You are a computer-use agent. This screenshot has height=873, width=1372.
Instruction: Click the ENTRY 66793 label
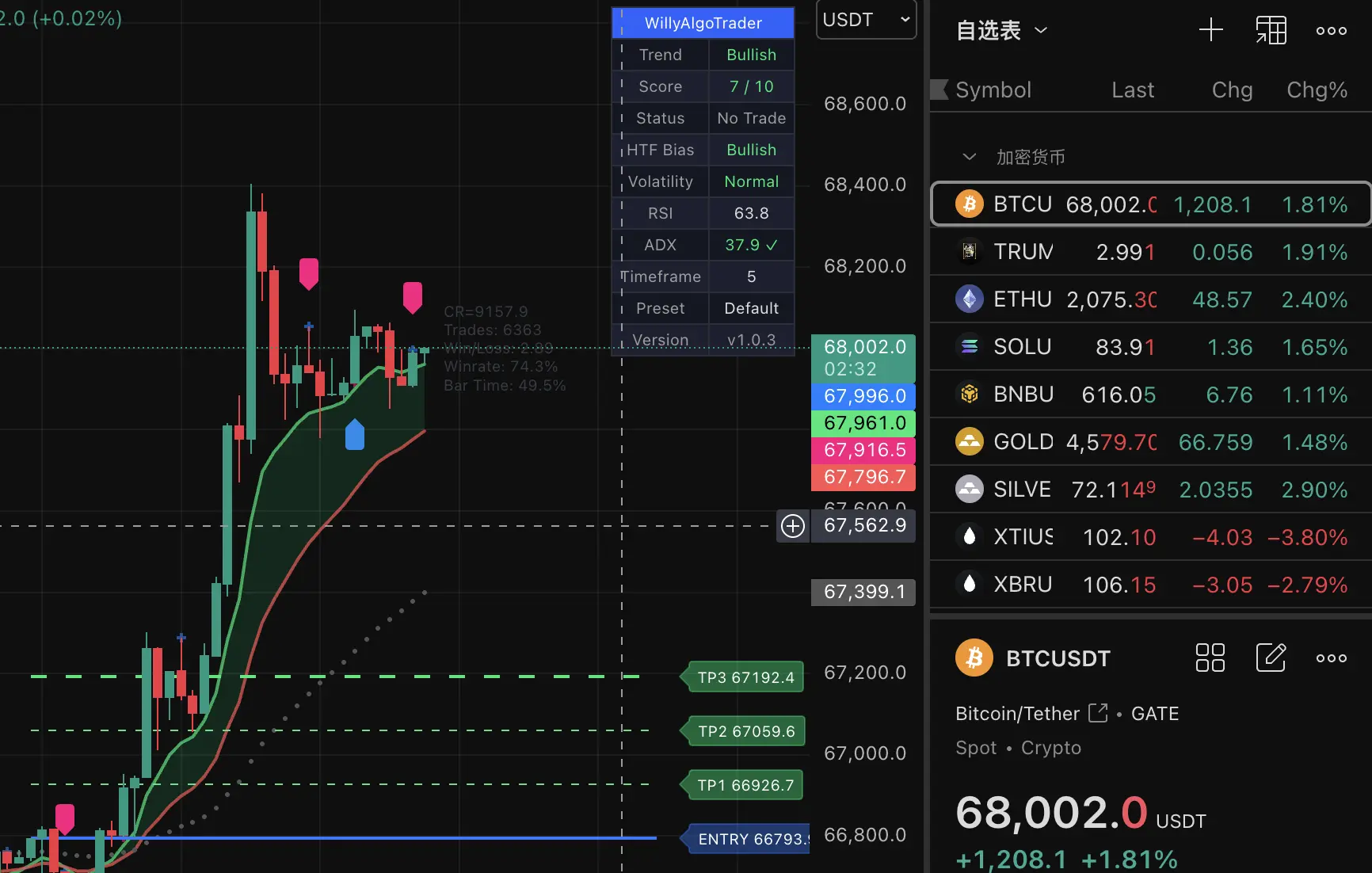pyautogui.click(x=745, y=839)
